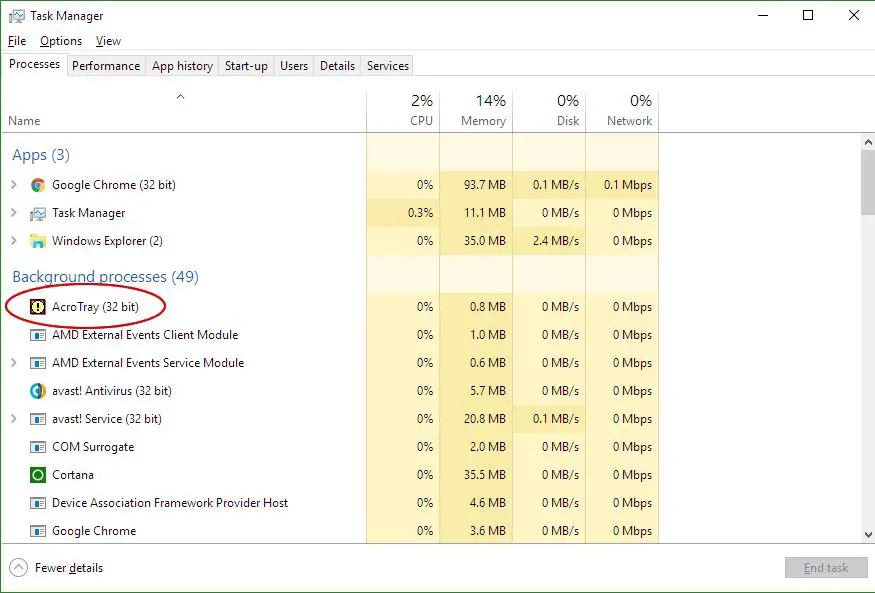Viewport: 875px width, 593px height.
Task: Collapse to fewer details view
Action: point(56,568)
